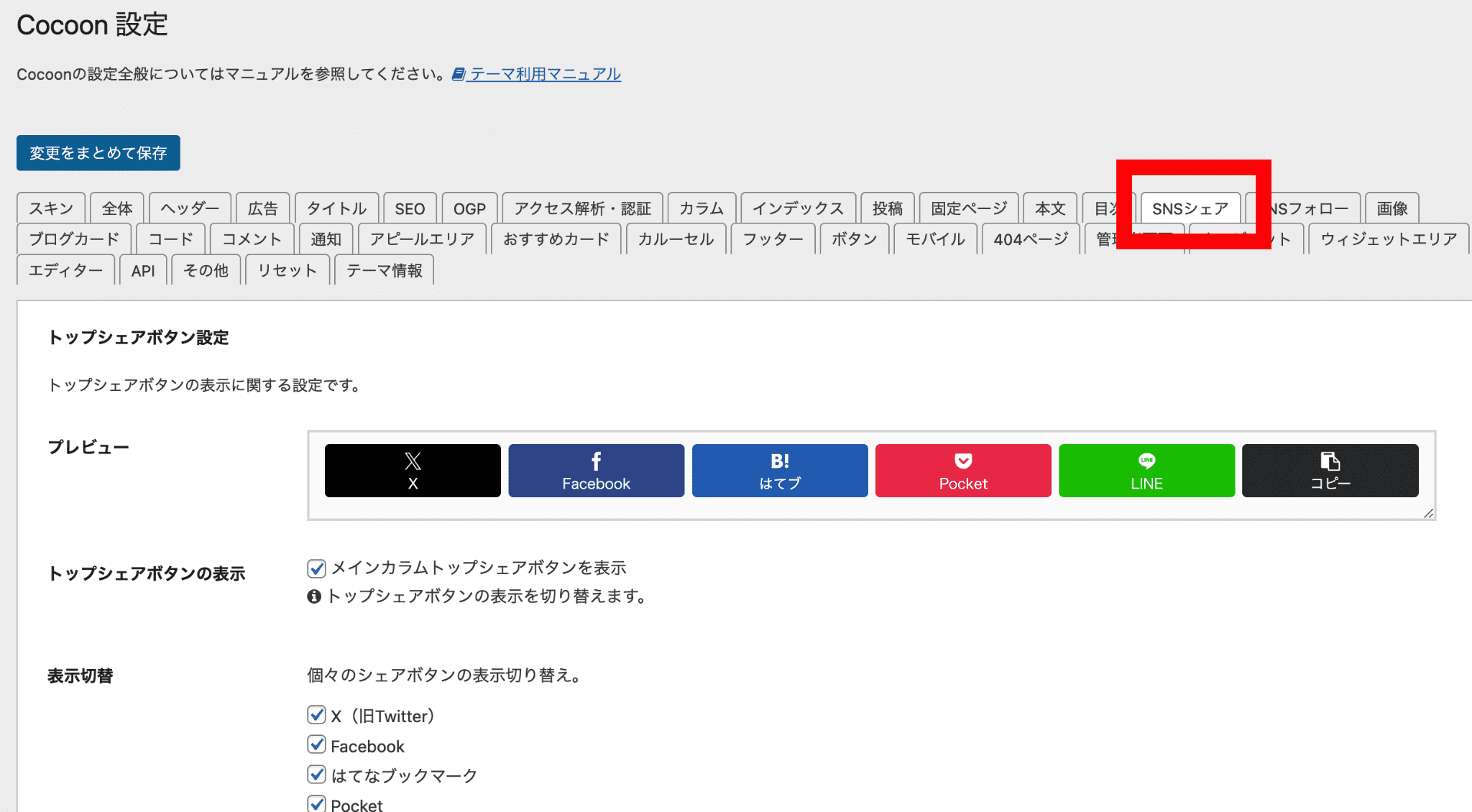The height and width of the screenshot is (812, 1472).
Task: Open the コード tab
Action: (171, 239)
